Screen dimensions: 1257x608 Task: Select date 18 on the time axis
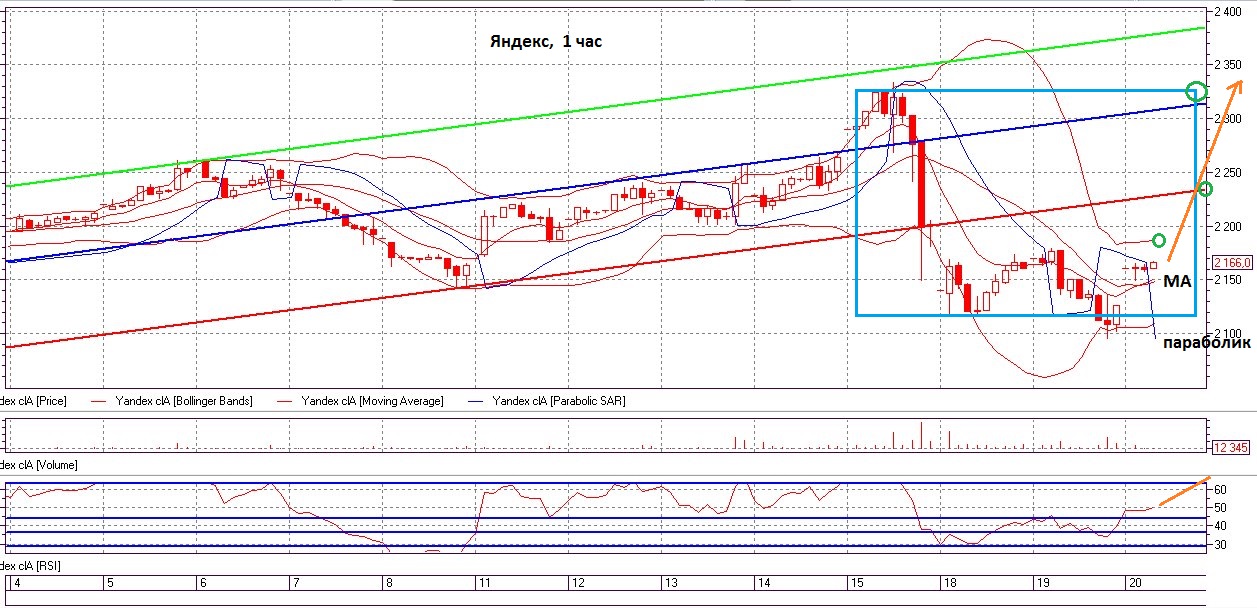[950, 583]
